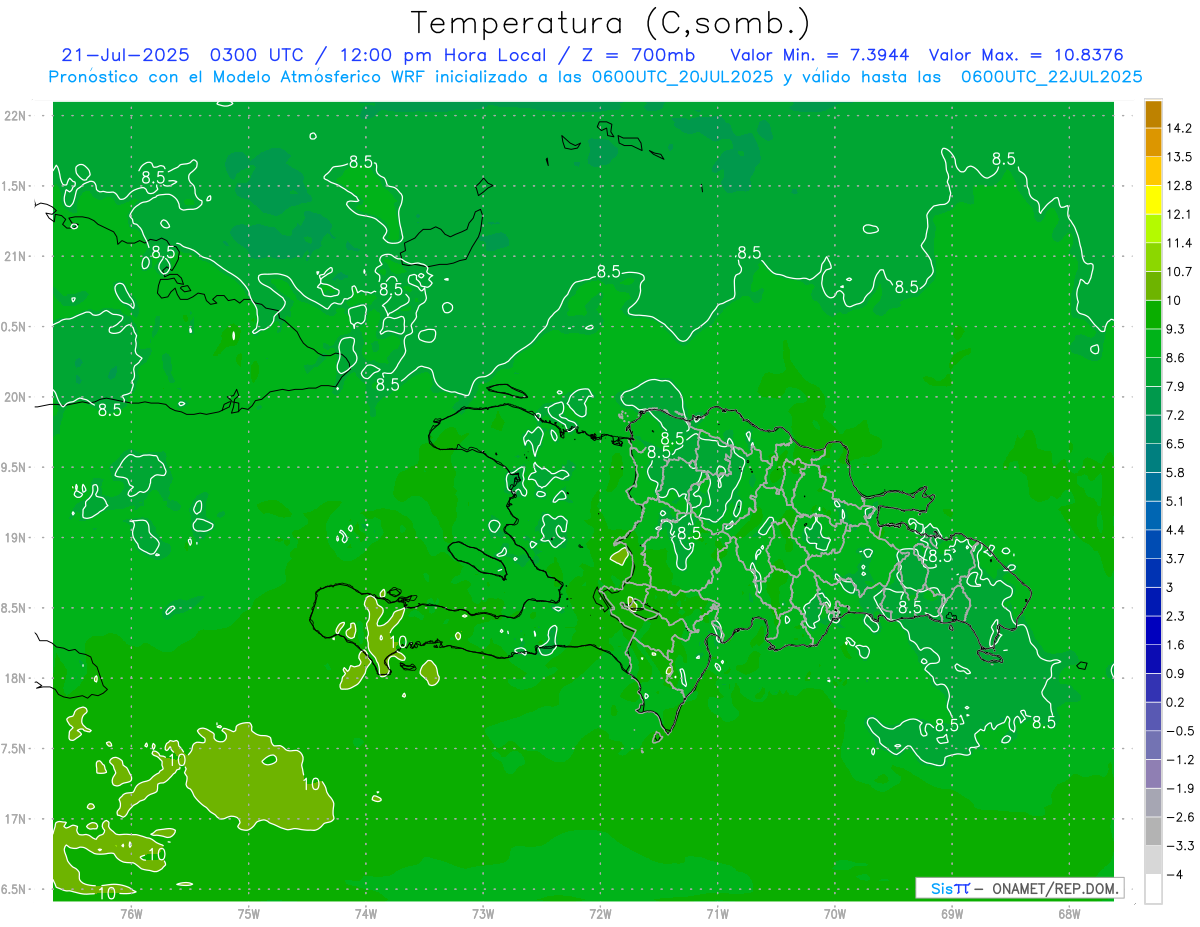Pick the teal swatch between 5.8 and 6.5
1200x927 pixels.
(x=1153, y=458)
